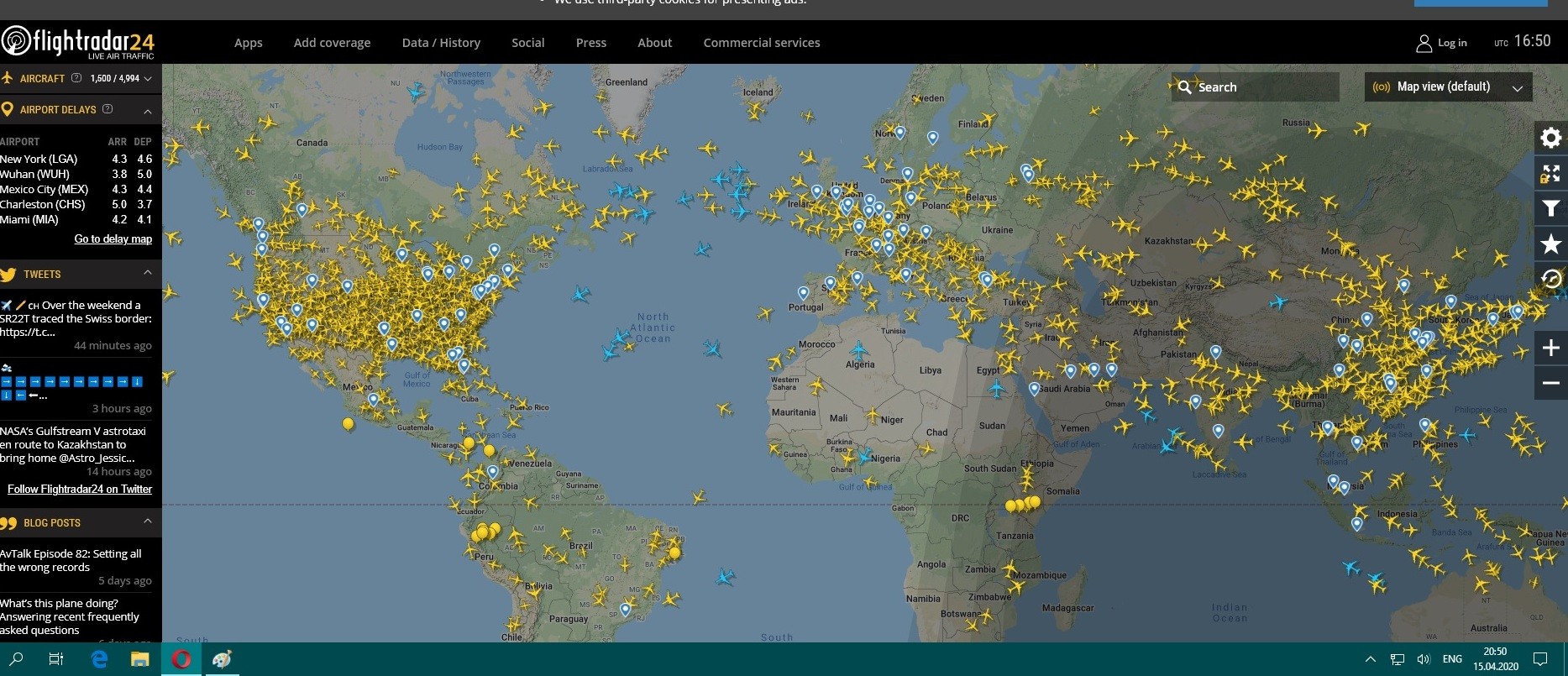Open the Commercial services menu
The image size is (1568, 676).
click(x=761, y=43)
